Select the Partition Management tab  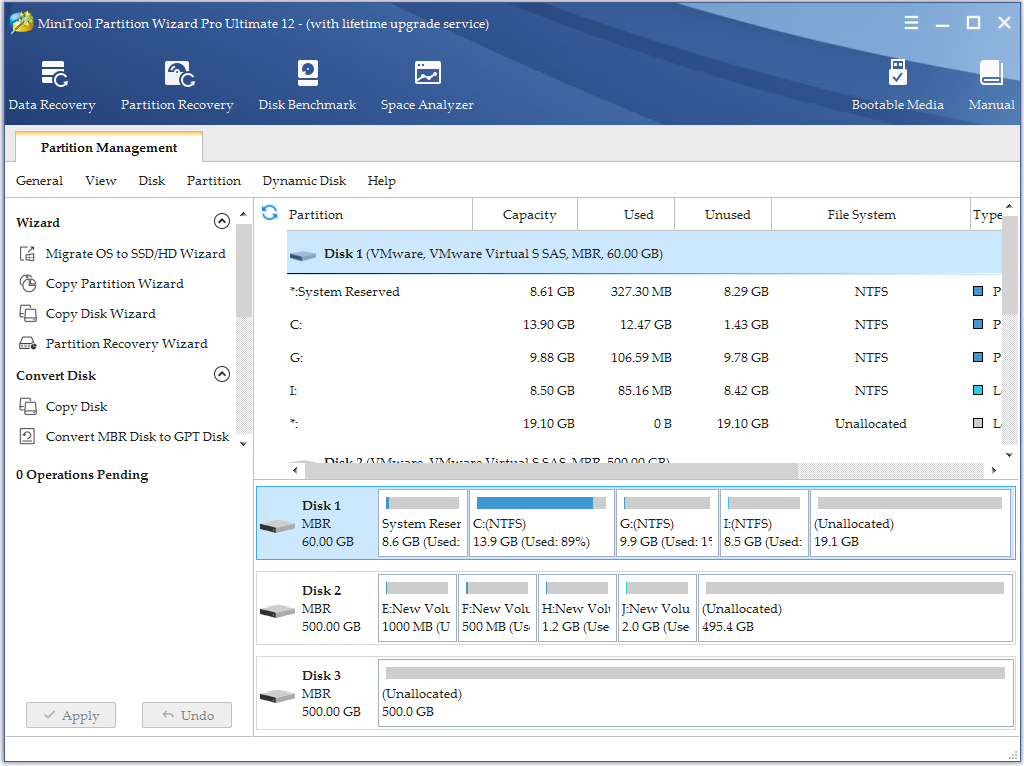click(108, 147)
